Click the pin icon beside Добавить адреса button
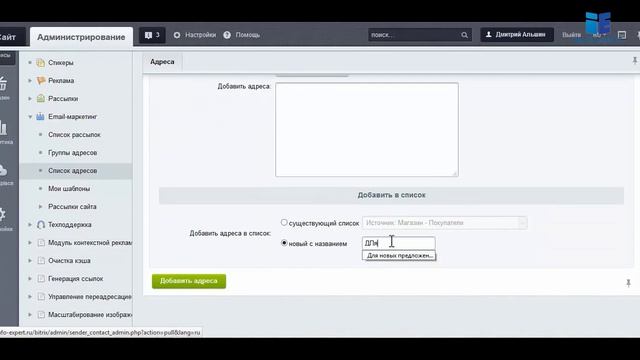This screenshot has width=640, height=360. (x=629, y=282)
